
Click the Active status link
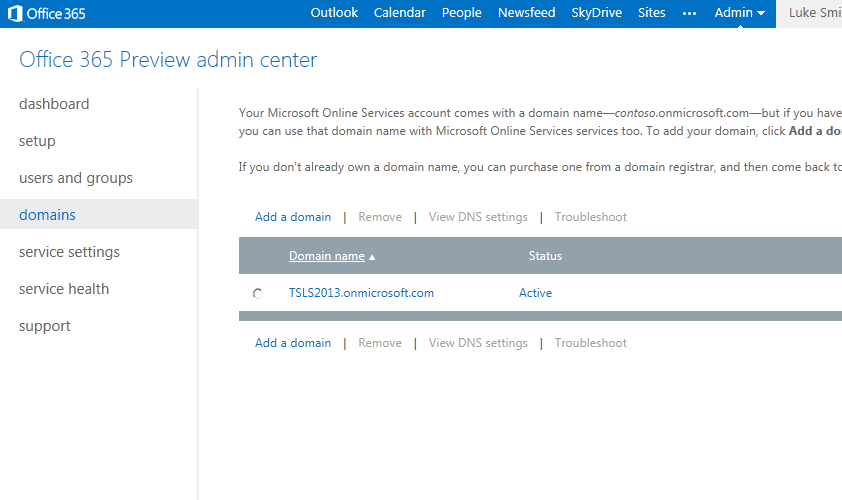(x=535, y=293)
